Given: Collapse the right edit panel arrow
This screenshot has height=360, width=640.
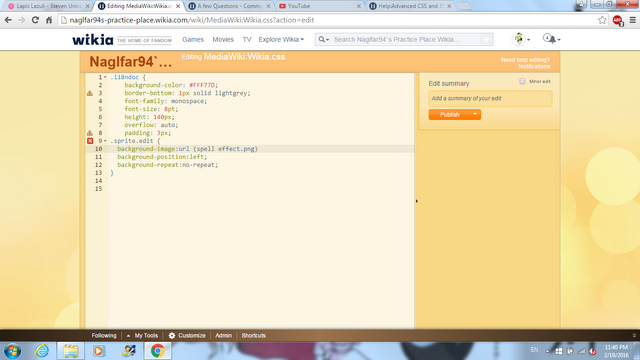Looking at the screenshot, I should 417,201.
